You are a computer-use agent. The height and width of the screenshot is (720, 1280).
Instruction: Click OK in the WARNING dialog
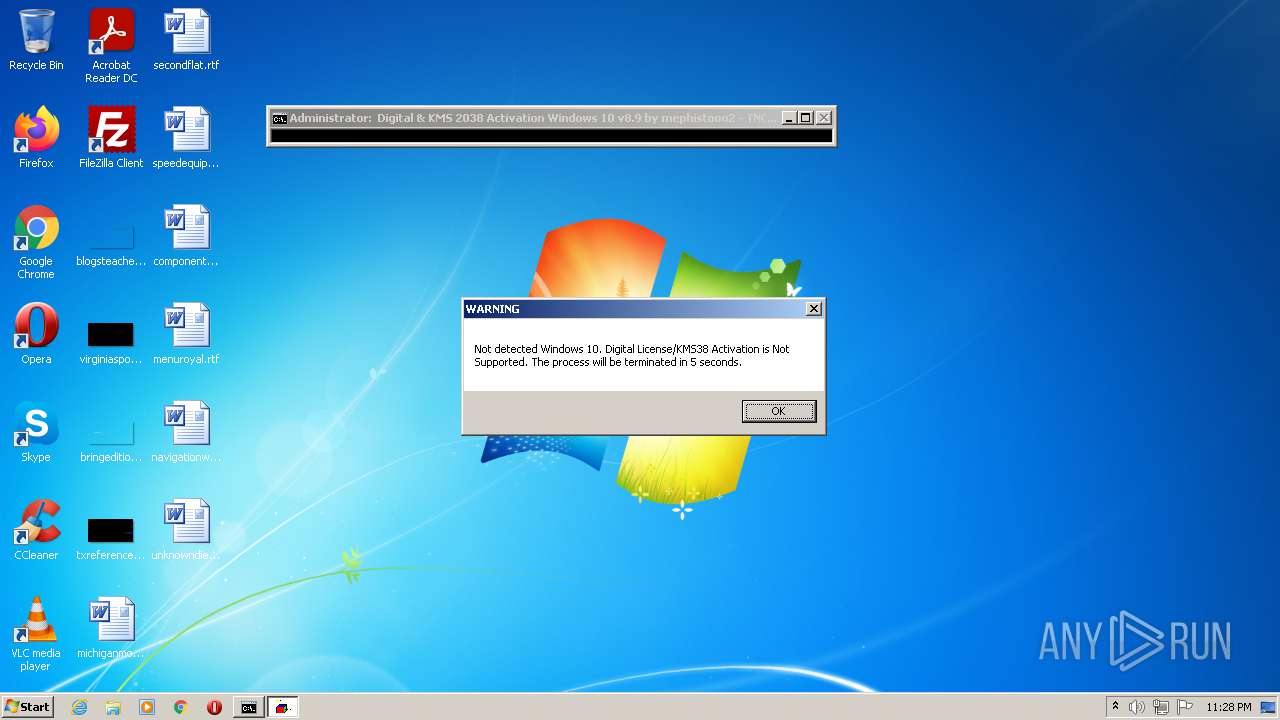point(779,411)
